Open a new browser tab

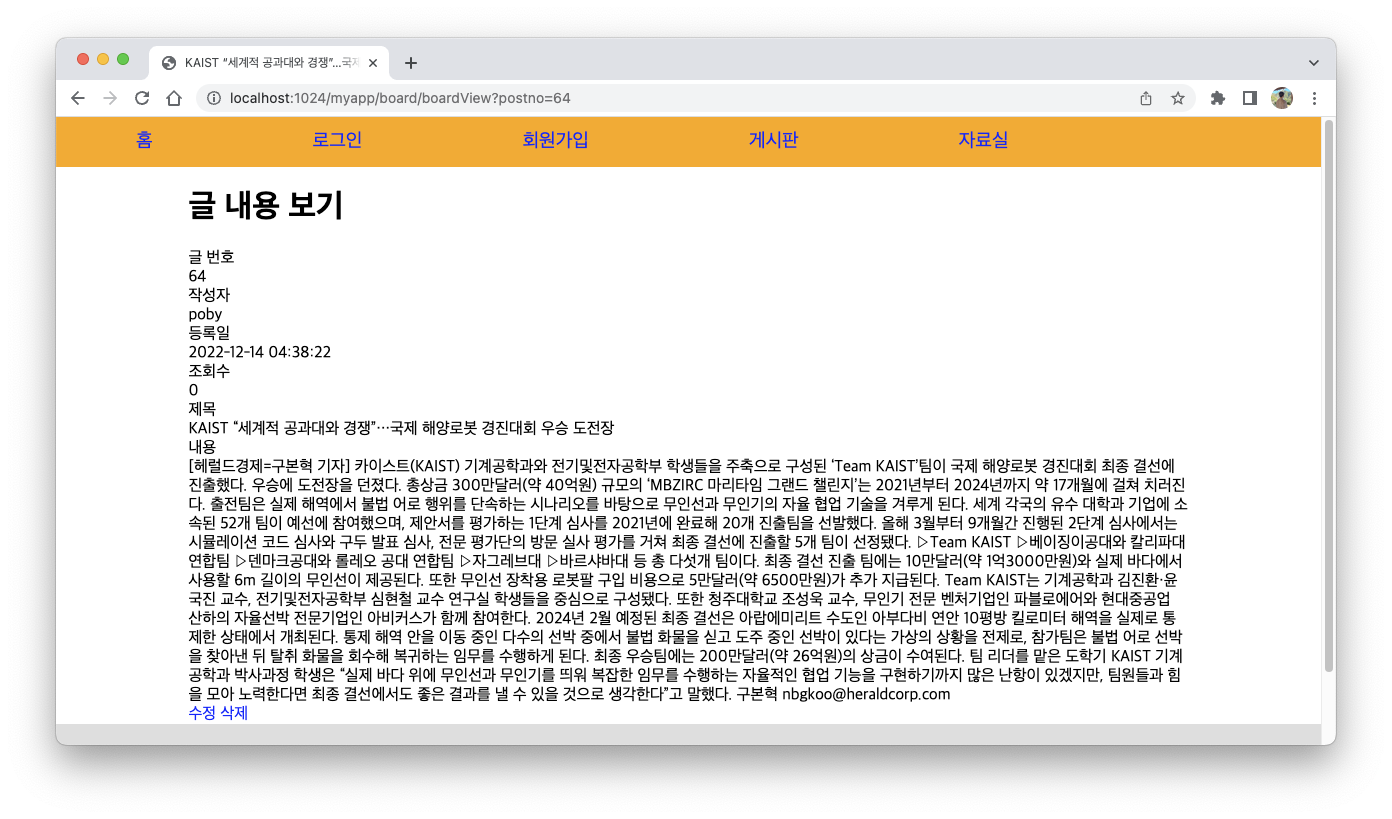(410, 63)
